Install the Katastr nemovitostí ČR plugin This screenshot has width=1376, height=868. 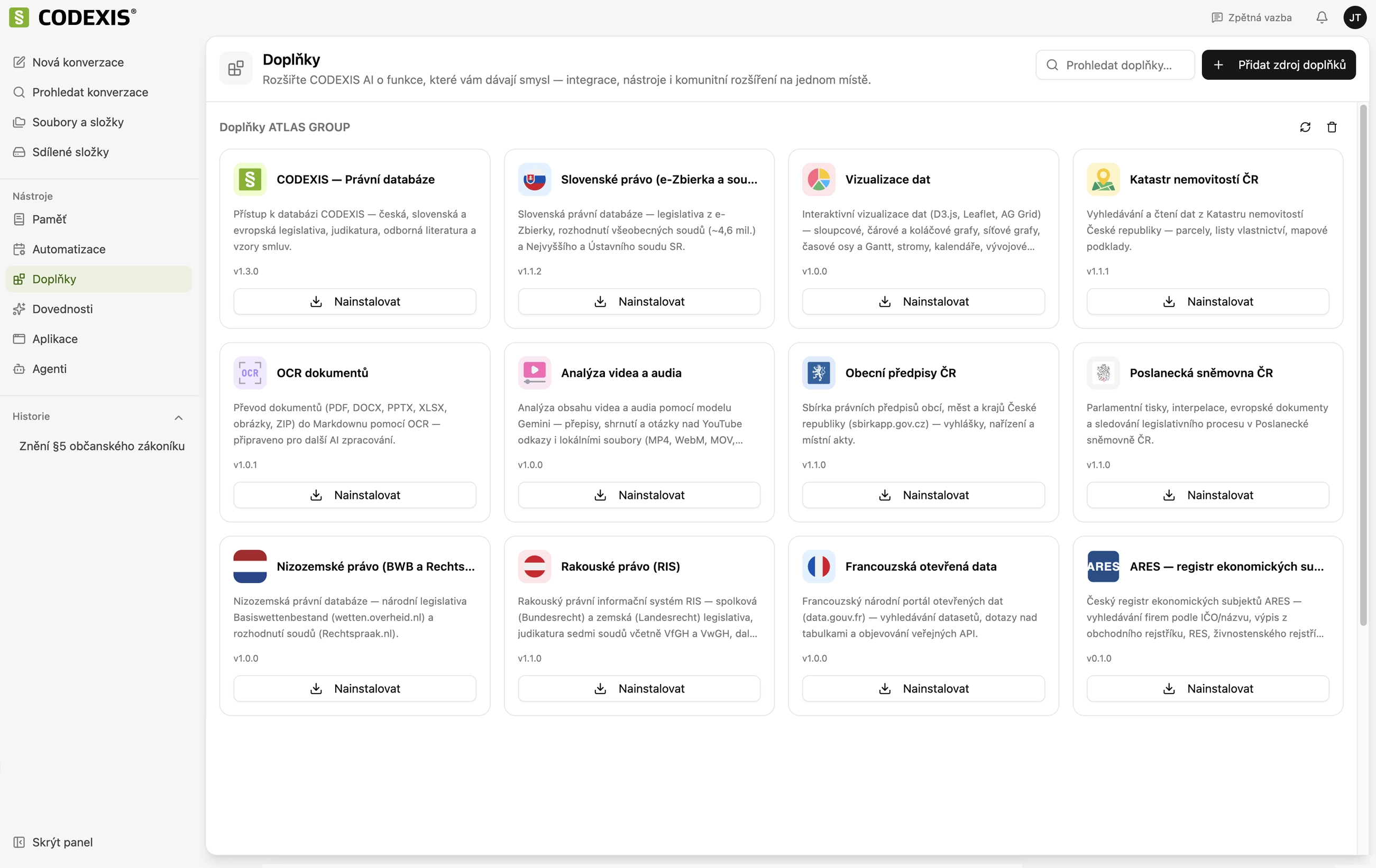click(1207, 301)
